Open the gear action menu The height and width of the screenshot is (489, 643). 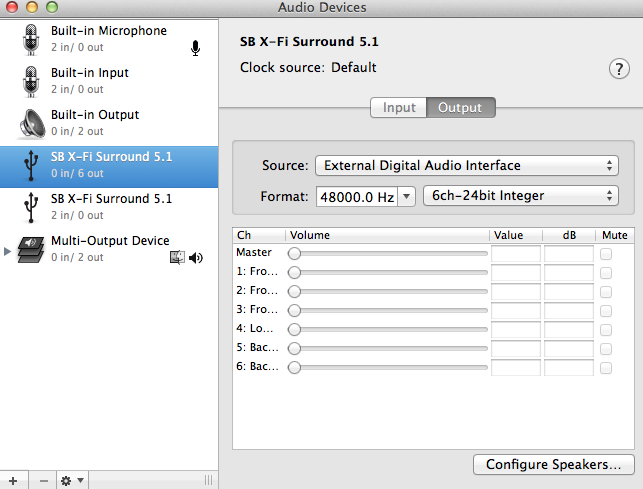[72, 480]
